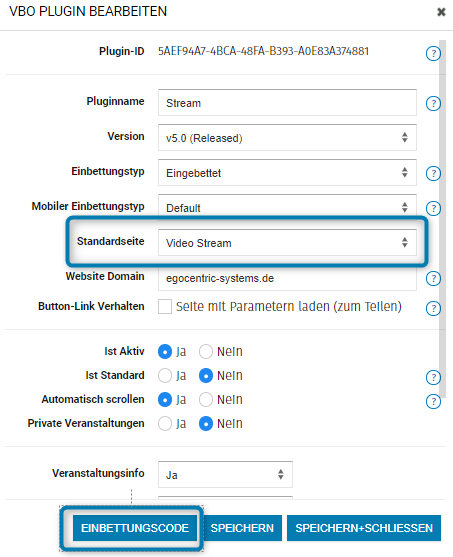Screen dimensions: 453x557
Task: Open help icon for Plugin-ID
Action: [x=433, y=54]
